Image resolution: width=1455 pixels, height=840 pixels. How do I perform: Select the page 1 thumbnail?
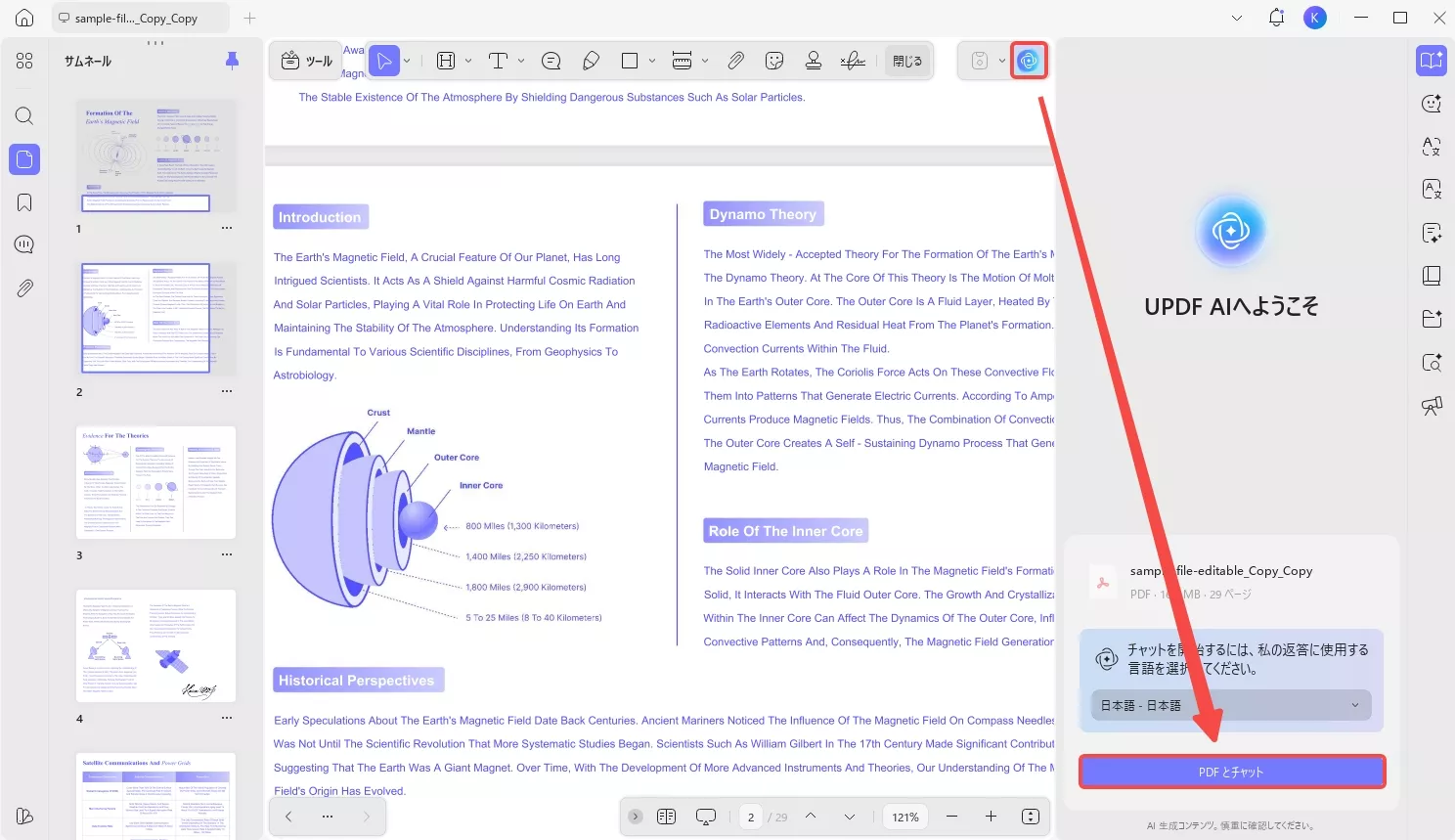pyautogui.click(x=156, y=155)
